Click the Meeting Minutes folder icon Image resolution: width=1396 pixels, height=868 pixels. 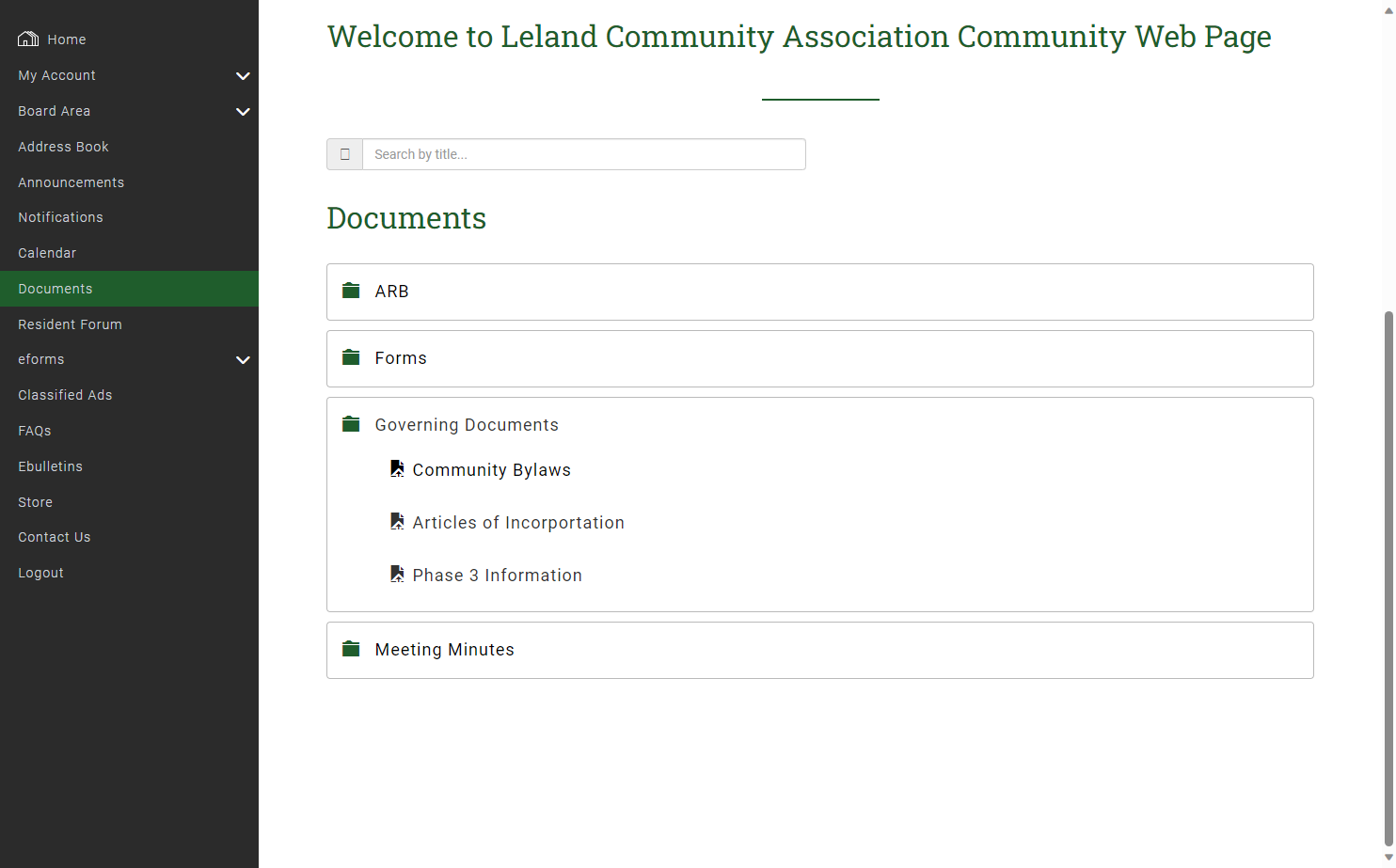(x=351, y=649)
